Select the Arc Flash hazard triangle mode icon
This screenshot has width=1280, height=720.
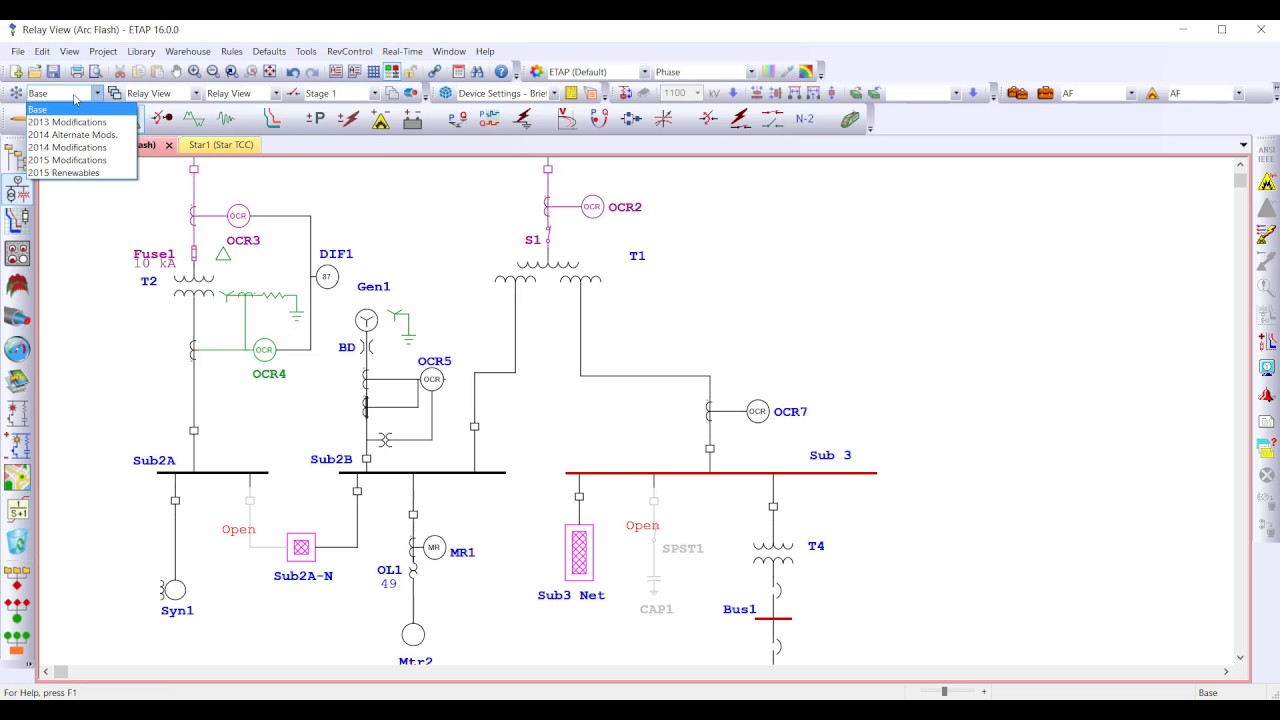point(381,119)
